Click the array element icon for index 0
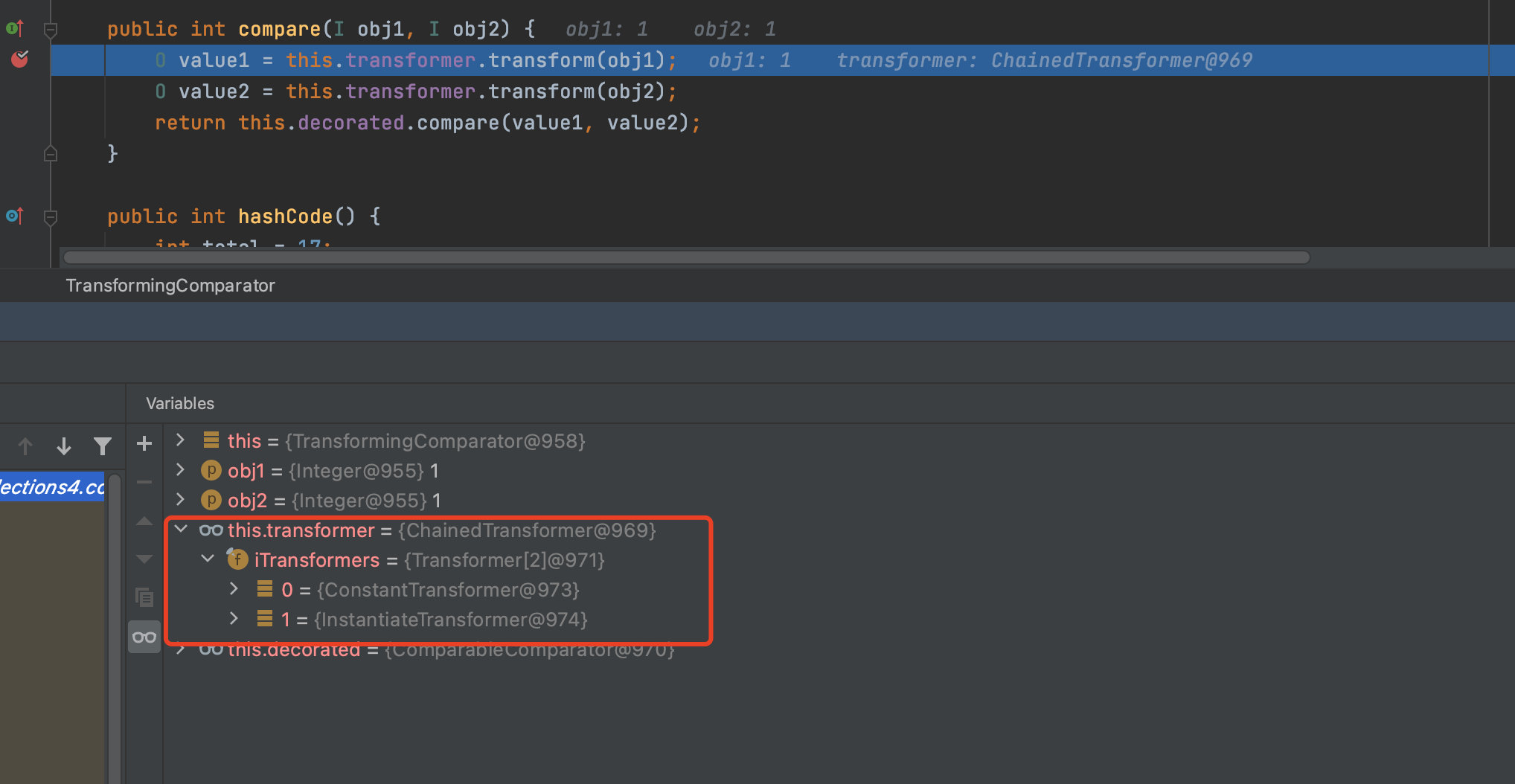Screen dimensions: 1515x784 [x=265, y=589]
